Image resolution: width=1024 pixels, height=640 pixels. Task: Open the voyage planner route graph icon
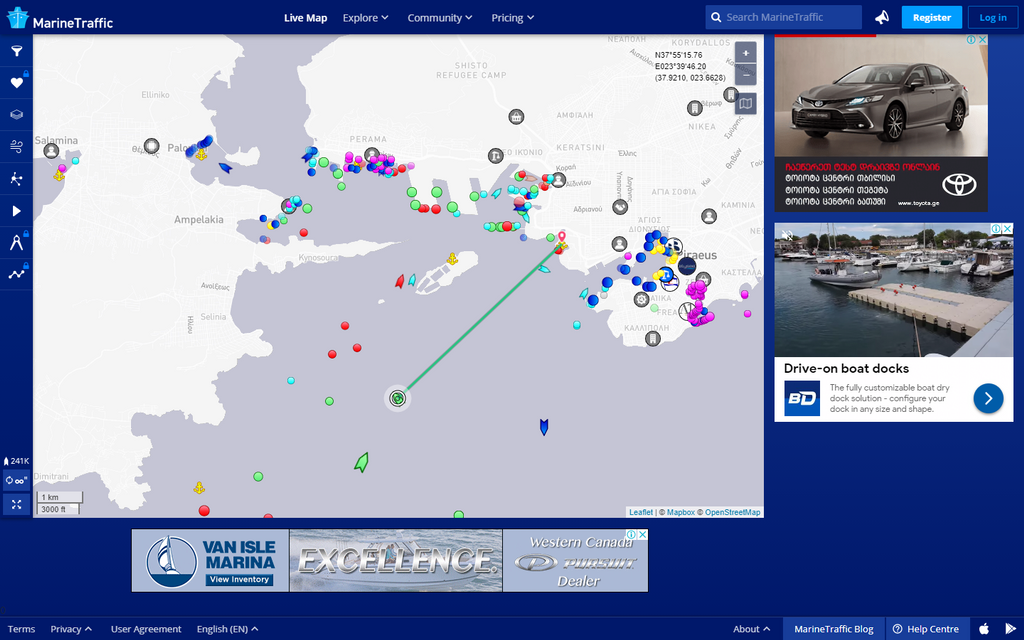point(16,274)
